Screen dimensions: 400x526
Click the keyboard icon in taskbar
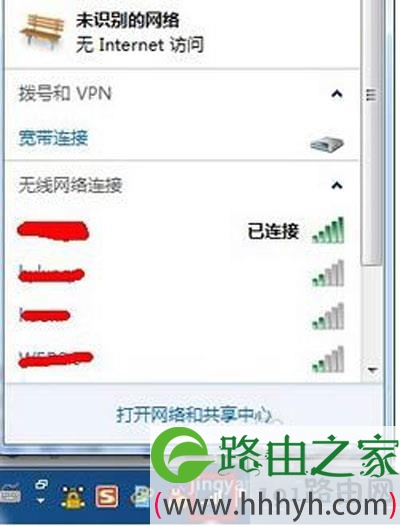click(10, 496)
